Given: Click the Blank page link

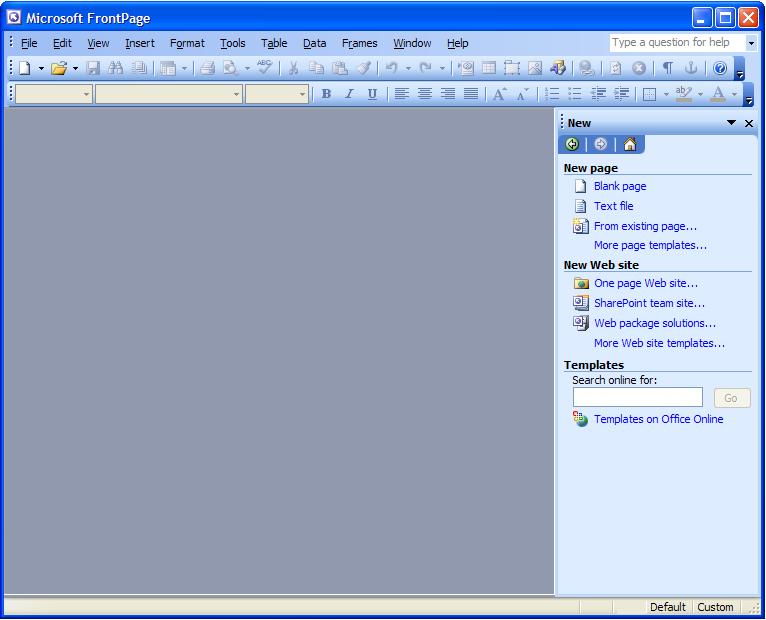Looking at the screenshot, I should (620, 186).
